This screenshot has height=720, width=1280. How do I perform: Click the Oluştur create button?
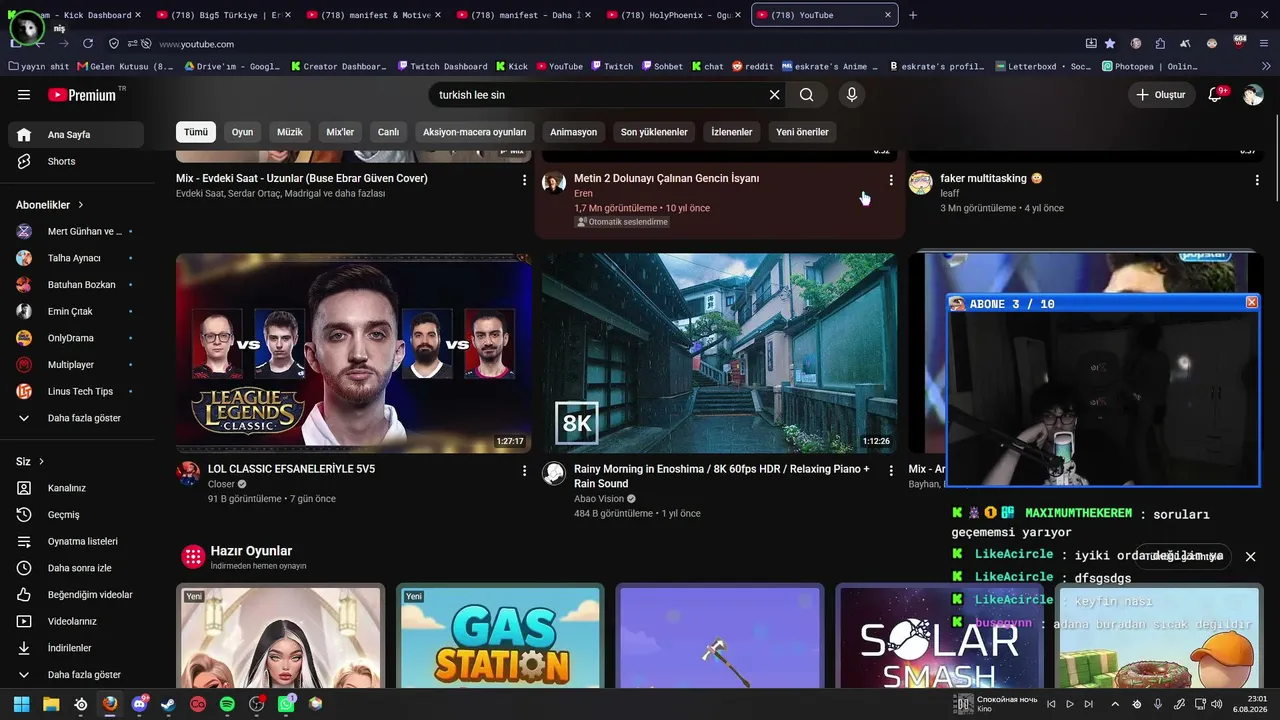coord(1161,95)
